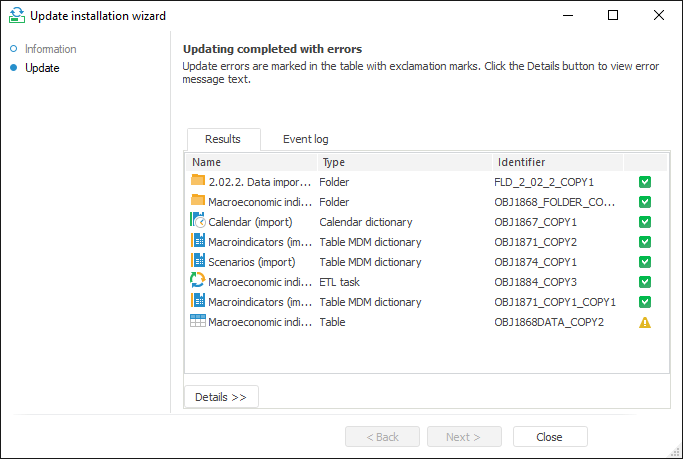Click the Calendar (import) dictionary icon
This screenshot has height=459, width=683.
point(197,222)
